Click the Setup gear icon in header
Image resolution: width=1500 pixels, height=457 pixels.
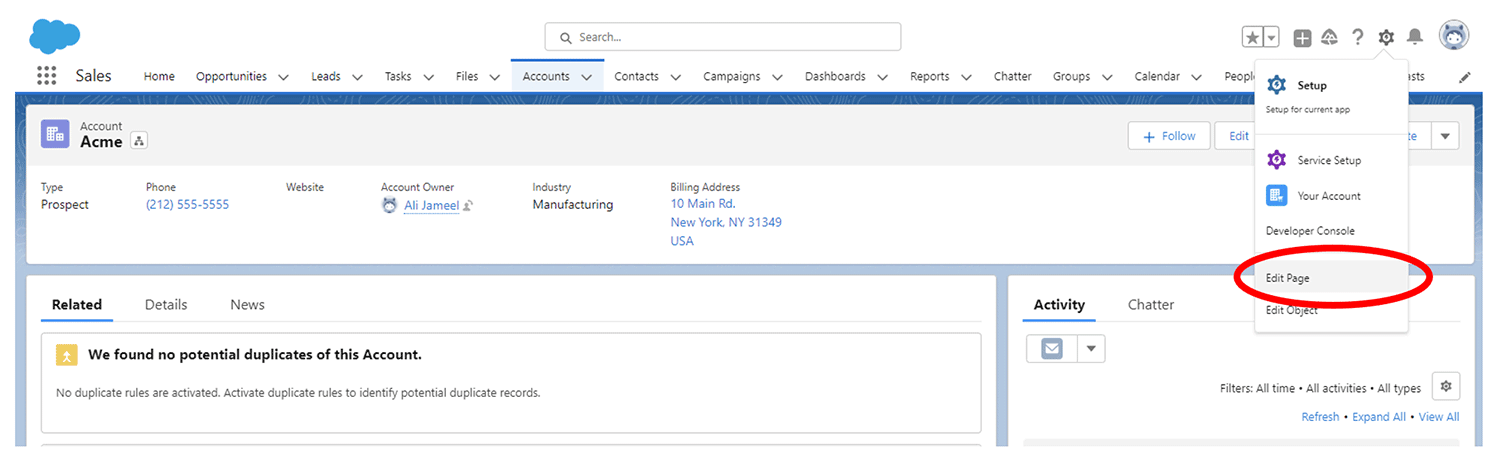coord(1386,37)
